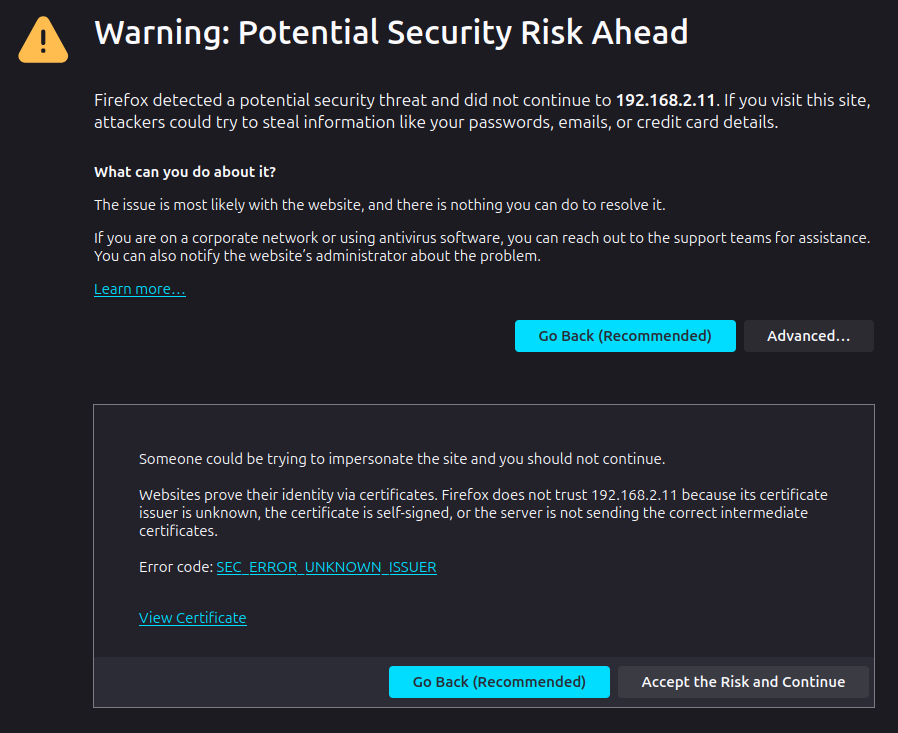Click the notify the website's administrator sentence

pos(317,256)
